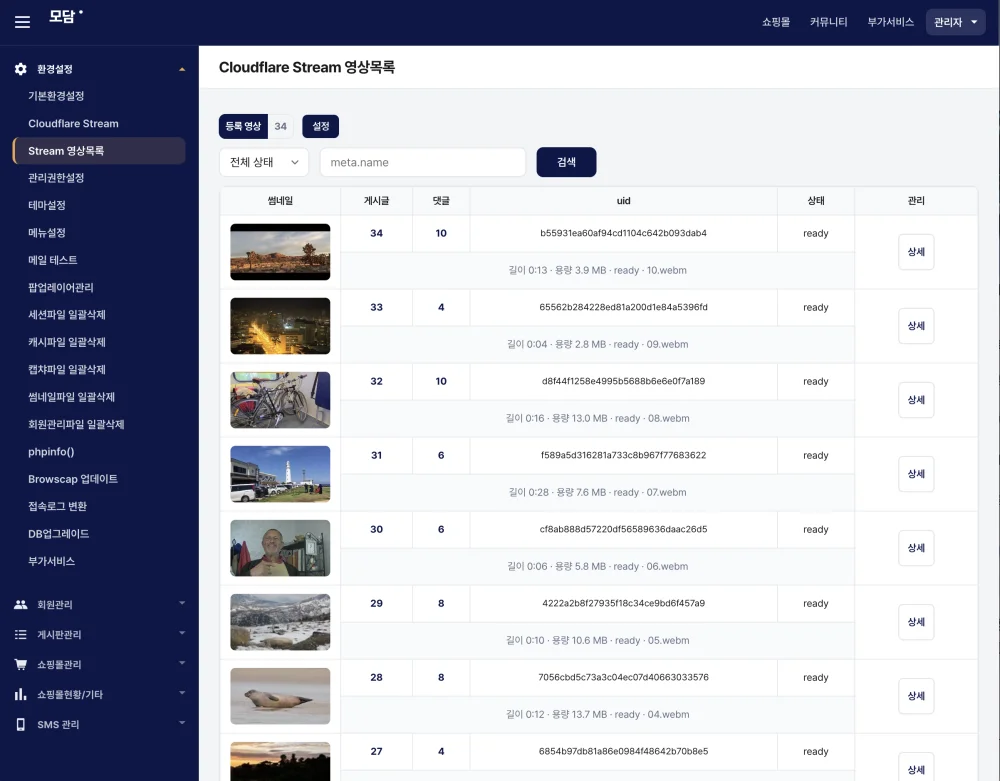The image size is (1000, 781).
Task: Click the 쇼핑몰관리 cart icon
Action: coord(20,664)
